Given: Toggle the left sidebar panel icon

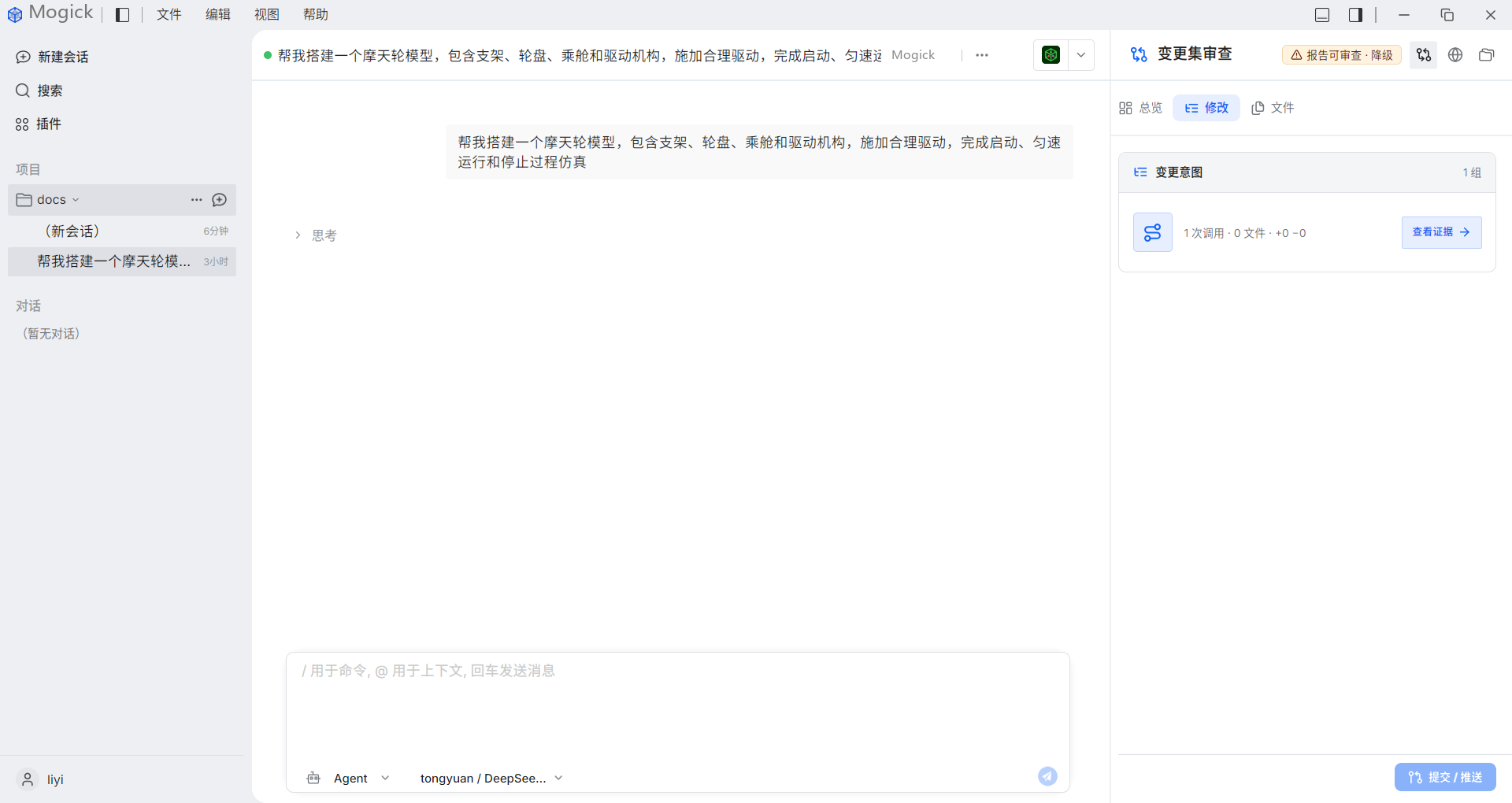Looking at the screenshot, I should (122, 15).
